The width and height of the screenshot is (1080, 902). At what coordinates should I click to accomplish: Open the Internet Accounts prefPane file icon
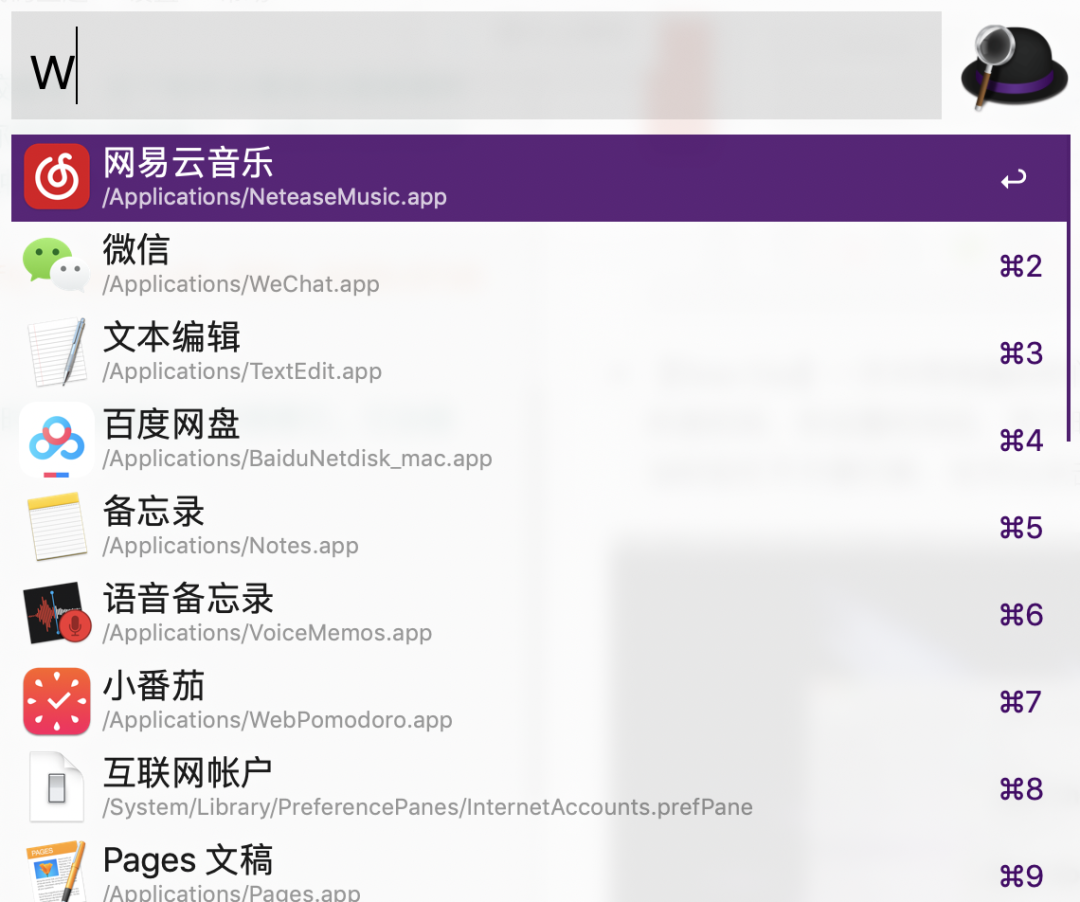[56, 787]
